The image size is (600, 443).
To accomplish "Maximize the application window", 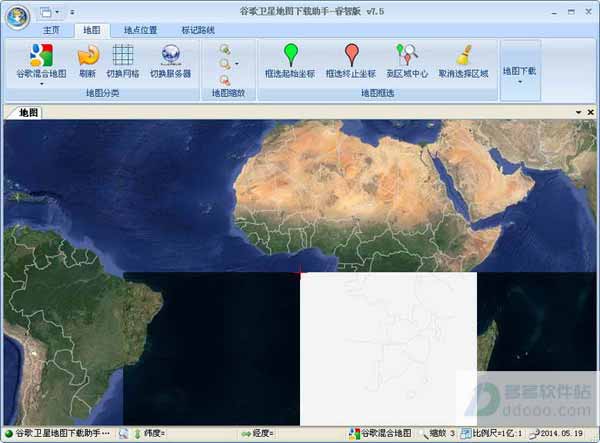I will pyautogui.click(x=571, y=12).
